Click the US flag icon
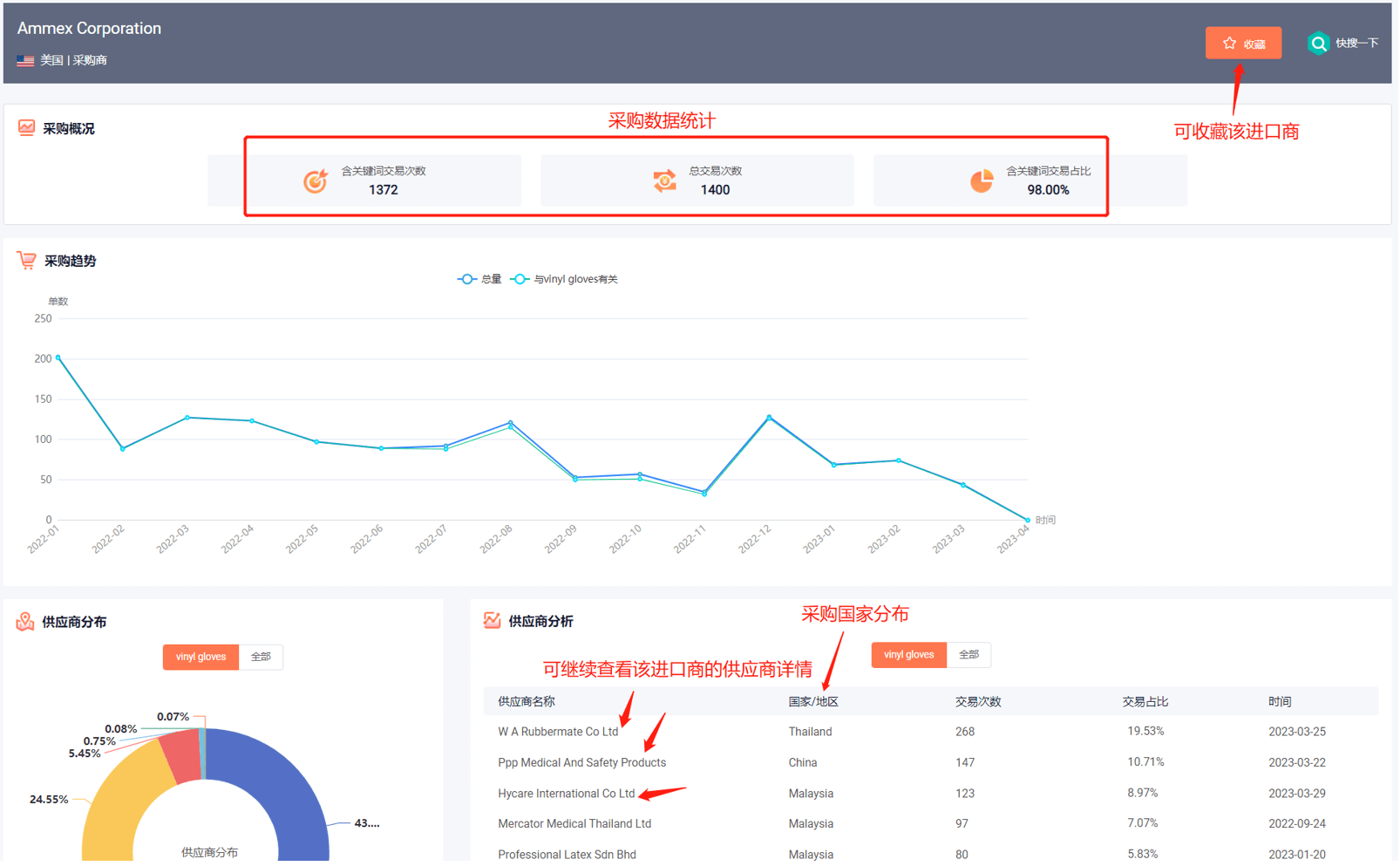This screenshot has width=1400, height=866. point(25,61)
